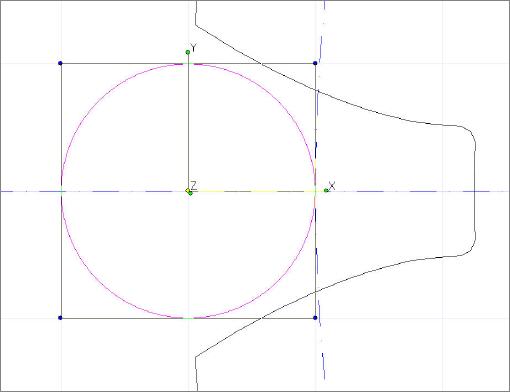Viewport: 510px width, 392px height.
Task: Select the rectangle's top edge line
Action: click(120, 63)
